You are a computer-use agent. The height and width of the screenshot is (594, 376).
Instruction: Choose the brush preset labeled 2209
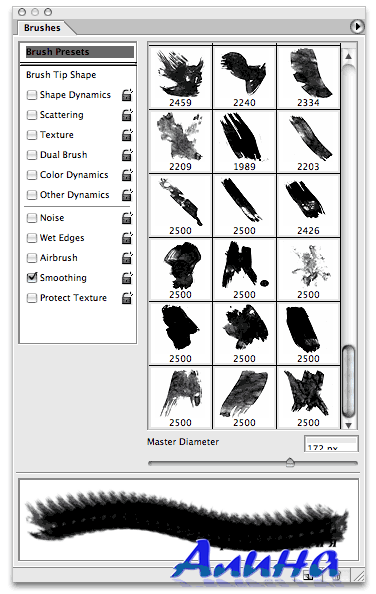pos(180,142)
